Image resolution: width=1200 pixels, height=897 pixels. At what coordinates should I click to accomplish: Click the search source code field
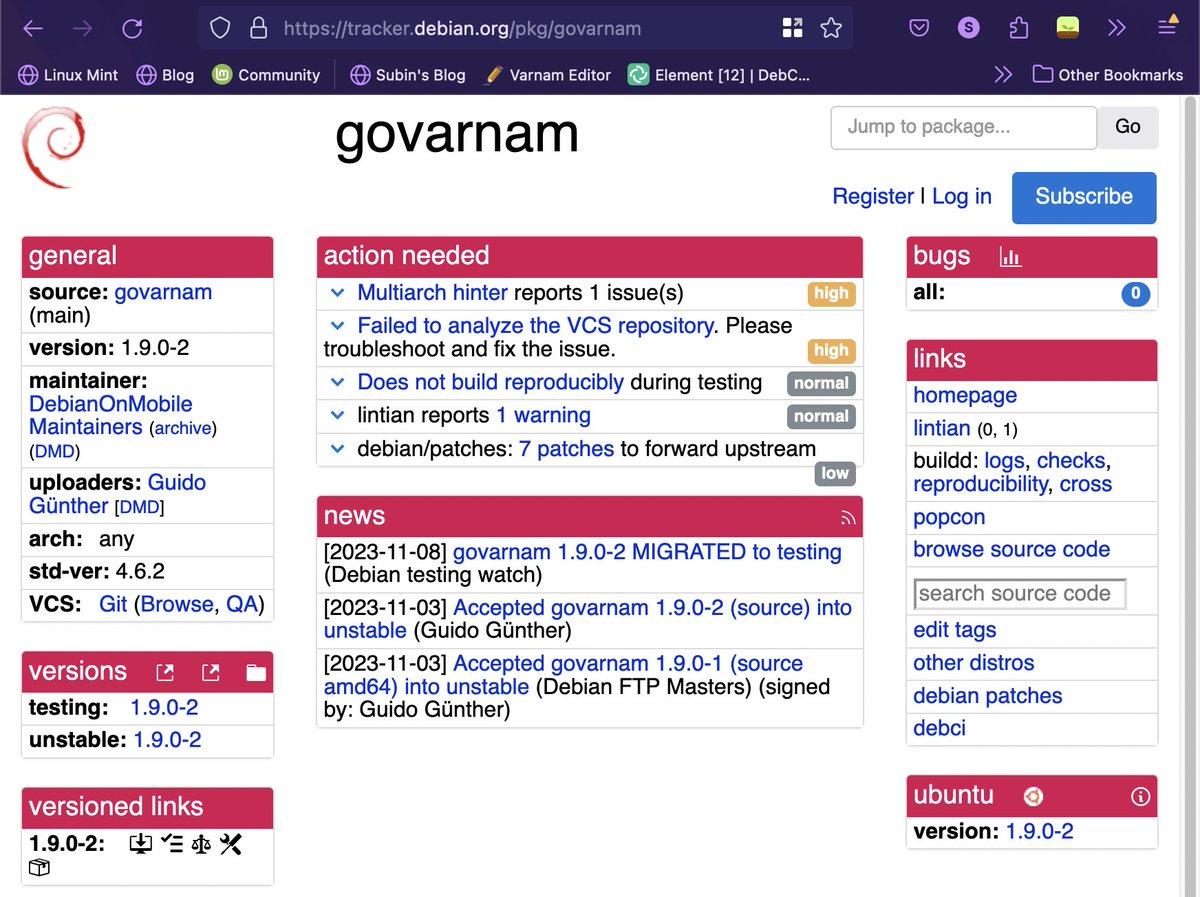(x=1020, y=594)
